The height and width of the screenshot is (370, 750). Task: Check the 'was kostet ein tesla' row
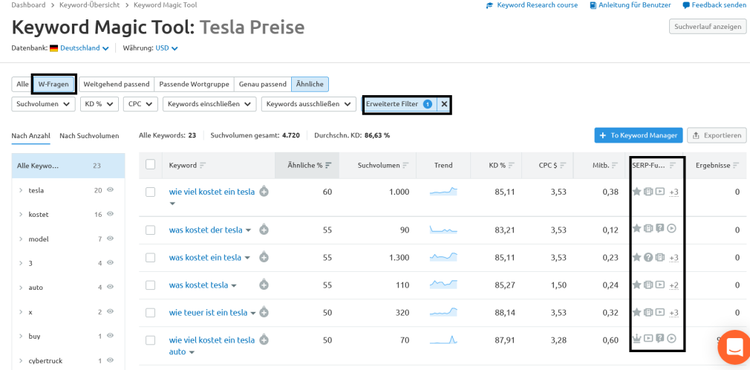150,258
